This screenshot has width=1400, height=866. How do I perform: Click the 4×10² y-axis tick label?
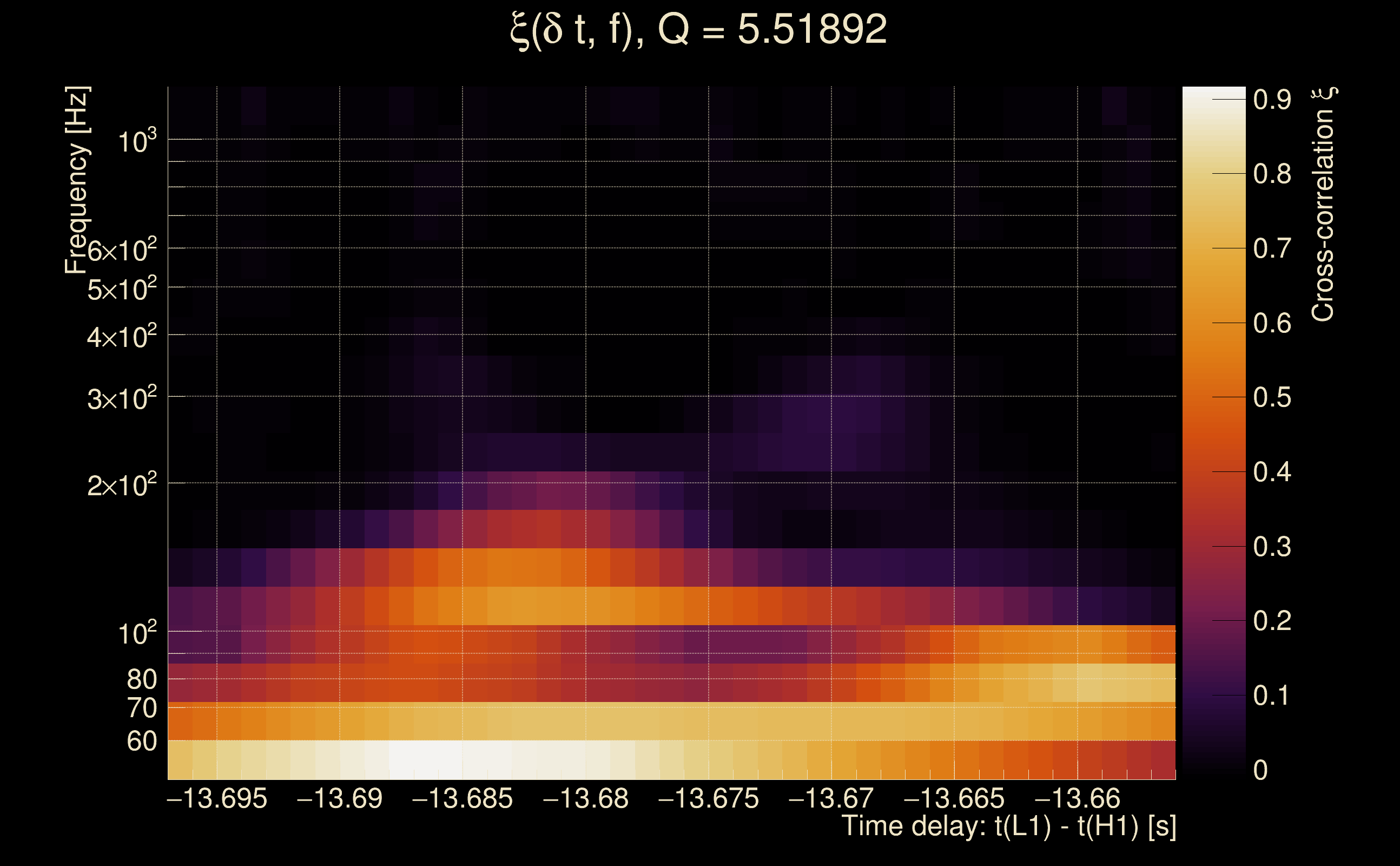click(x=121, y=337)
